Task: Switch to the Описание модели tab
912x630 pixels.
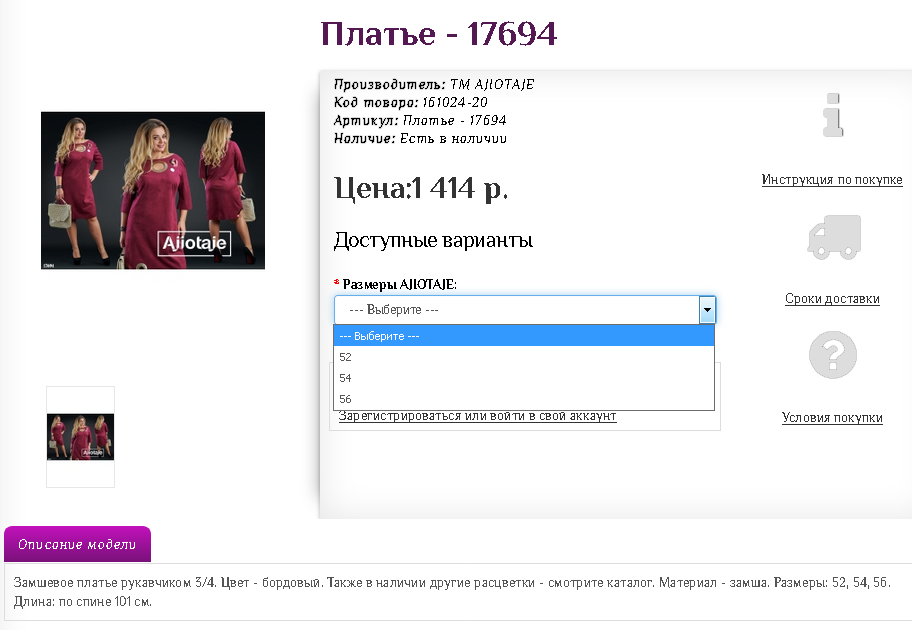Action: (77, 545)
